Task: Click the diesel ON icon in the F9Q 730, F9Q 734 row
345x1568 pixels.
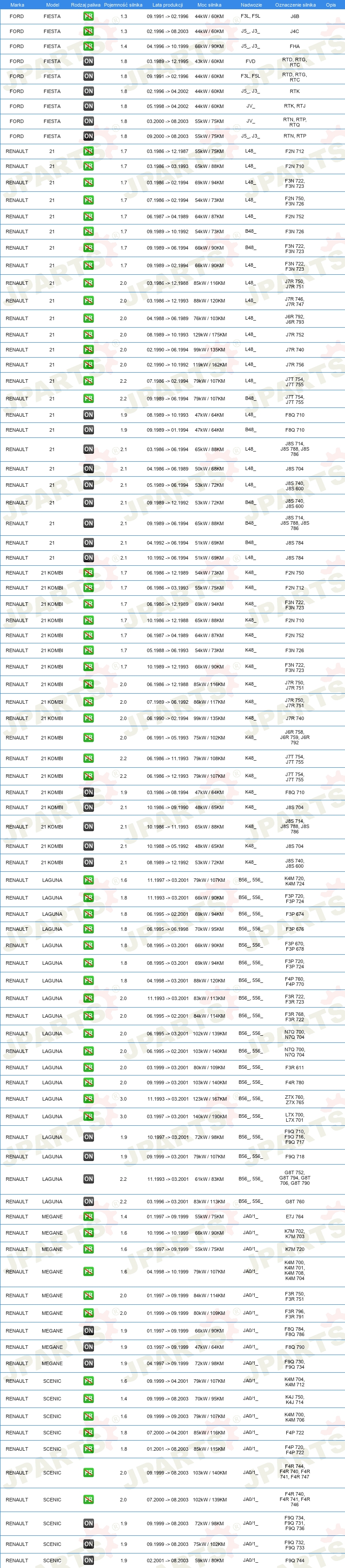Action: pos(88,1363)
